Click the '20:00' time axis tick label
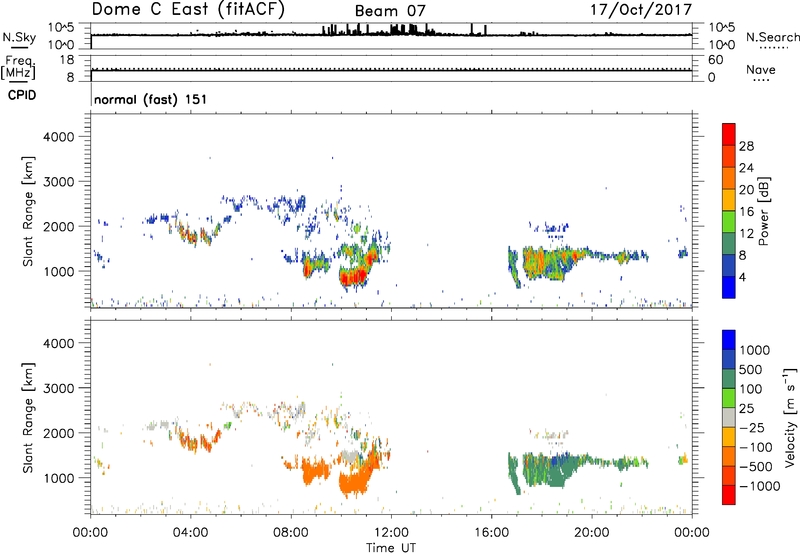 [x=592, y=533]
